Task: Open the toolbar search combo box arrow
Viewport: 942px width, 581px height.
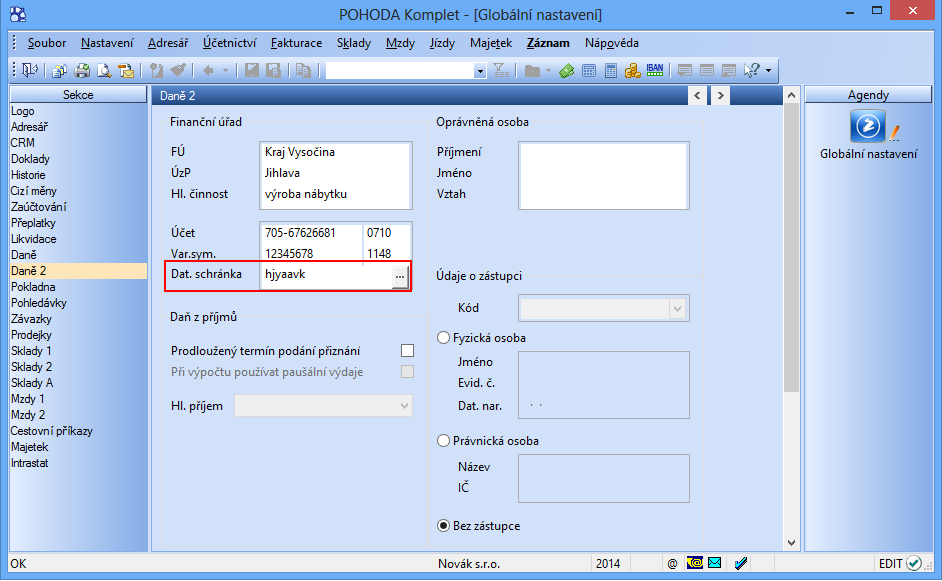Action: [479, 71]
